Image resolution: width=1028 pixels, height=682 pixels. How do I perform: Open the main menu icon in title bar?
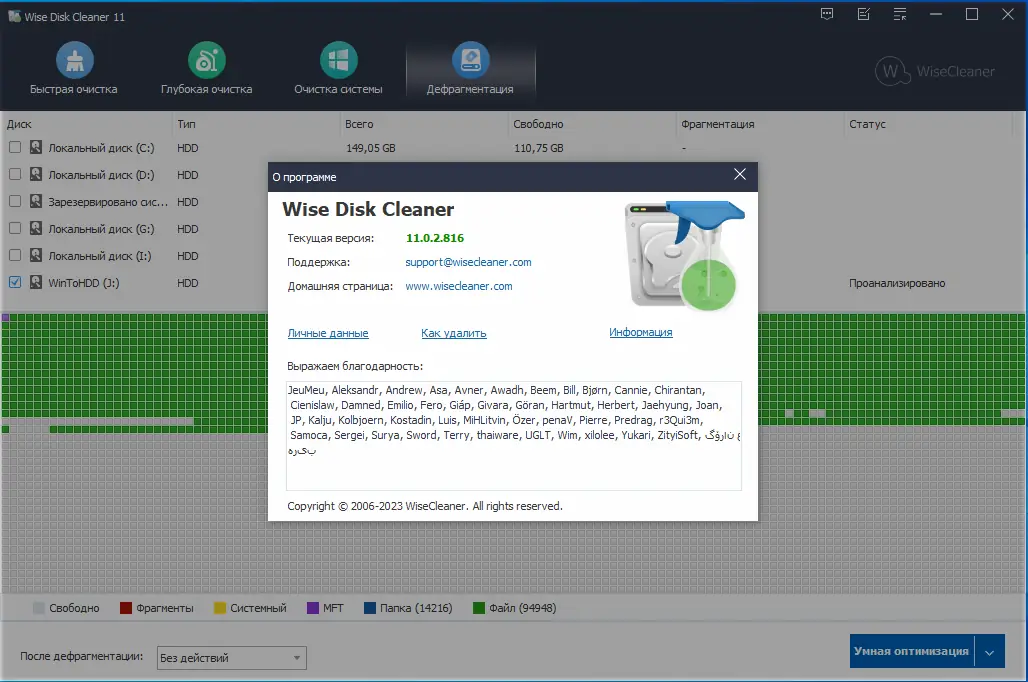tap(899, 14)
